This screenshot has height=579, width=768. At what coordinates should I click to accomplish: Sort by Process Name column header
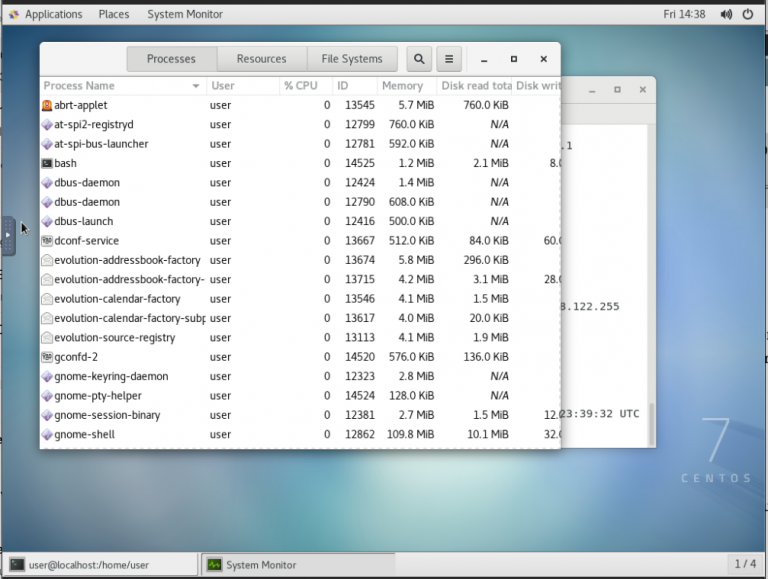[x=122, y=86]
